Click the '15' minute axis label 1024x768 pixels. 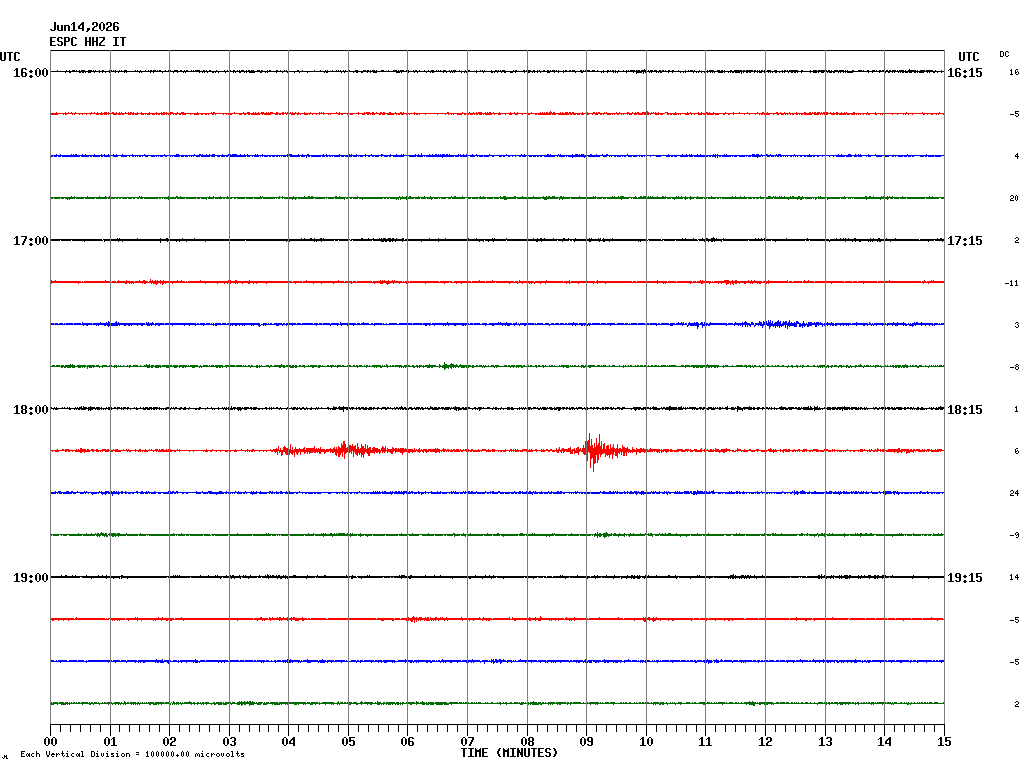(x=944, y=742)
